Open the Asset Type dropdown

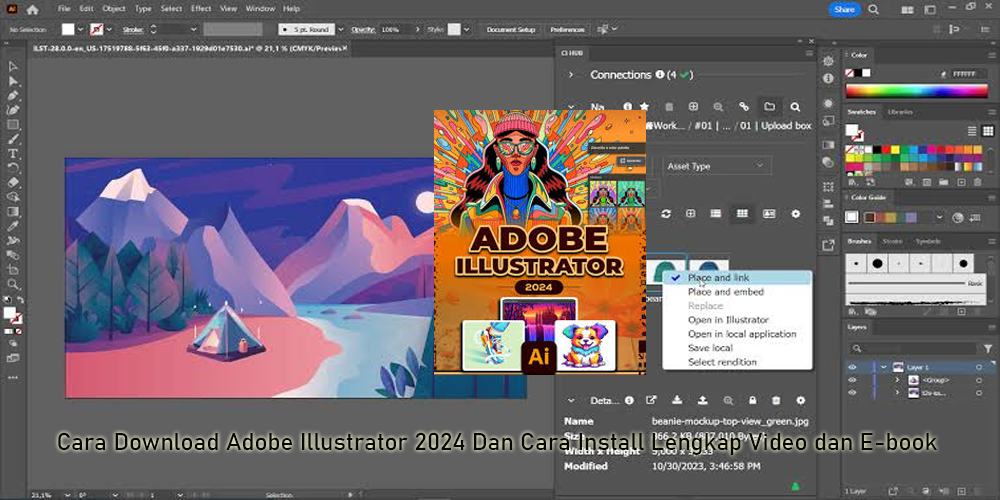click(717, 166)
